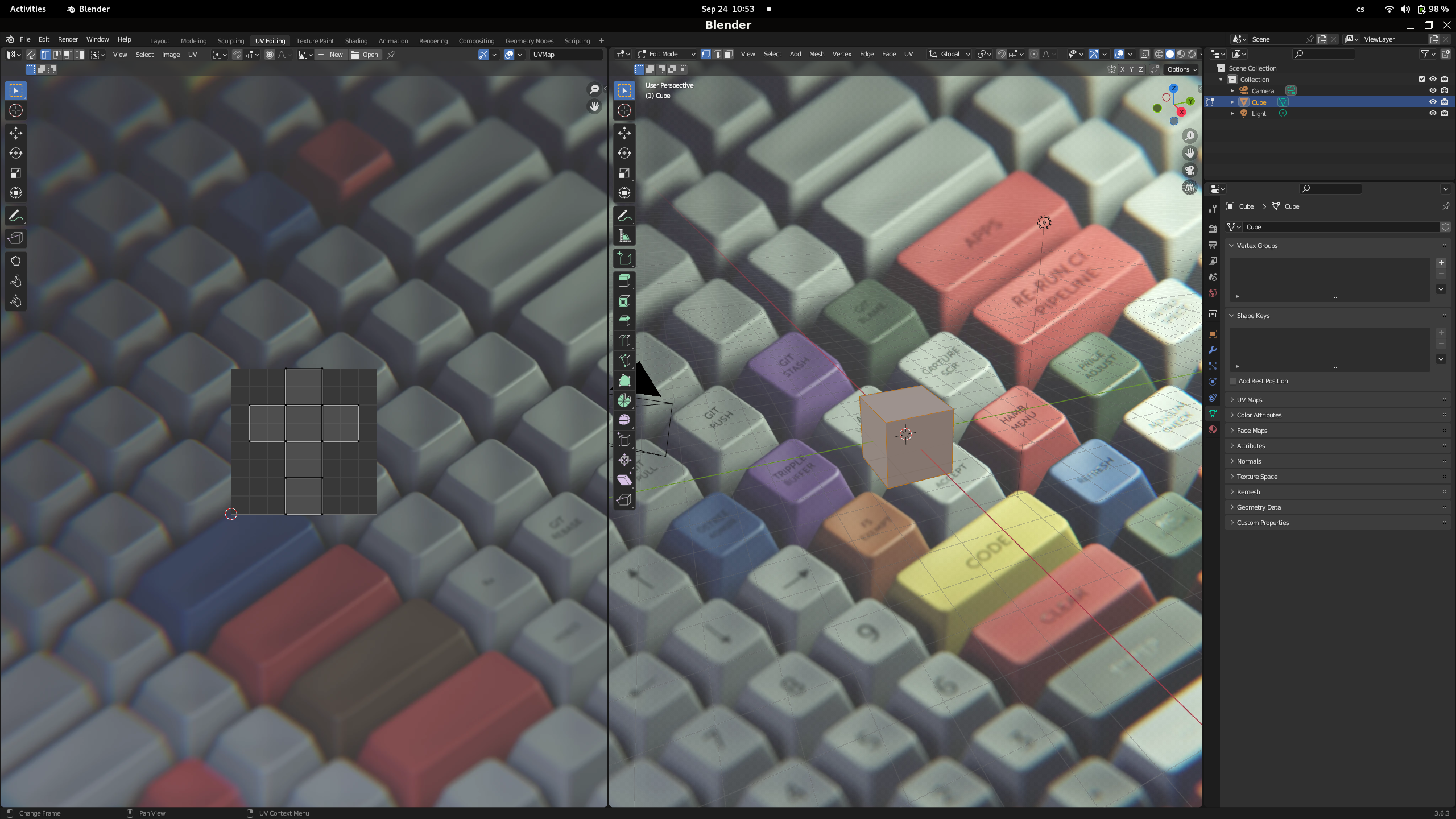Select the Rip Region tool in UV editor

tap(16, 239)
